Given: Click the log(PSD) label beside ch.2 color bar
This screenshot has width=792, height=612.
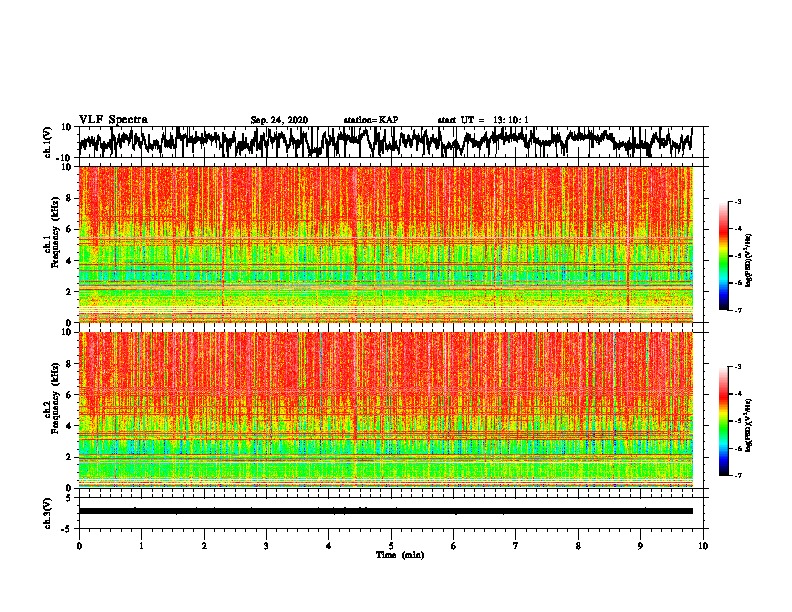Looking at the screenshot, I should coord(749,425).
